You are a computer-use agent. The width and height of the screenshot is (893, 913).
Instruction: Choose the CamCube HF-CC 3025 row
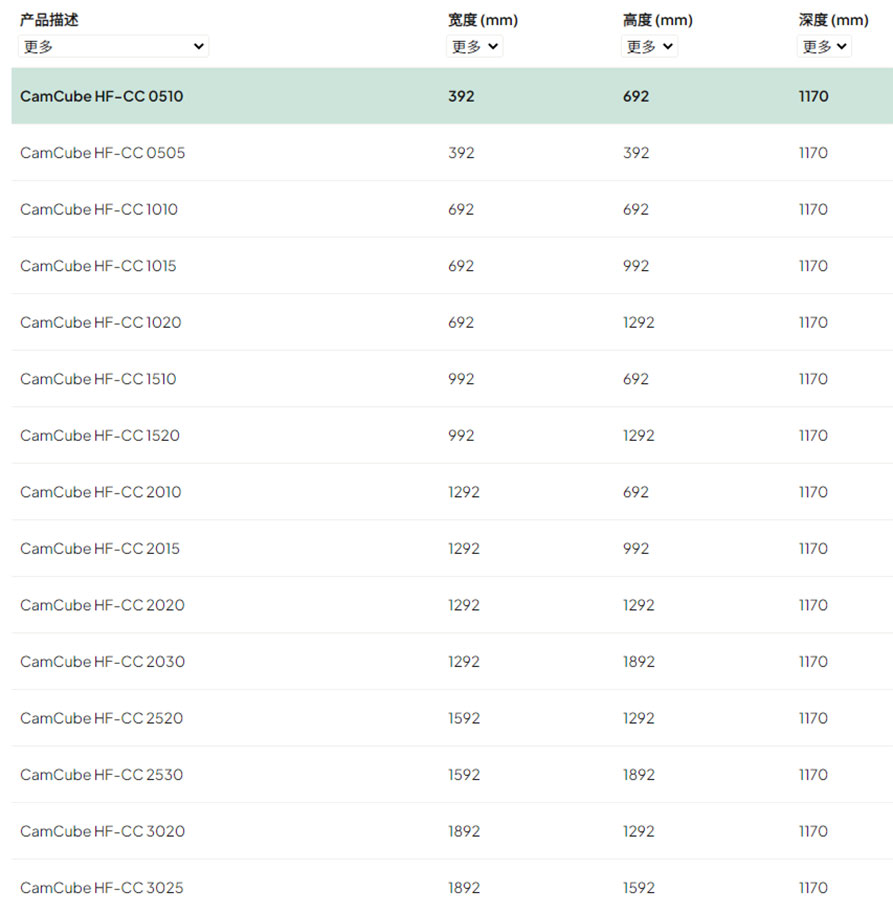[x=452, y=886]
